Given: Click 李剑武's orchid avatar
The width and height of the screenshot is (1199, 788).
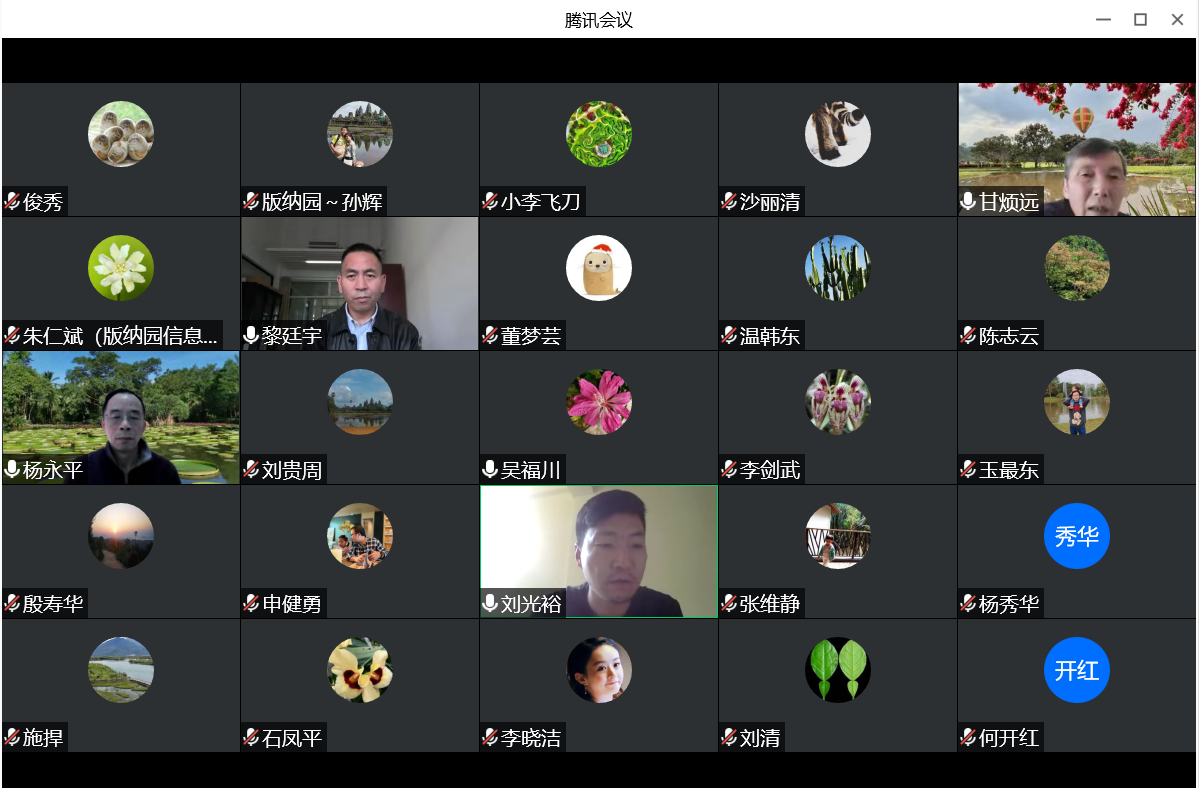Looking at the screenshot, I should coord(838,402).
